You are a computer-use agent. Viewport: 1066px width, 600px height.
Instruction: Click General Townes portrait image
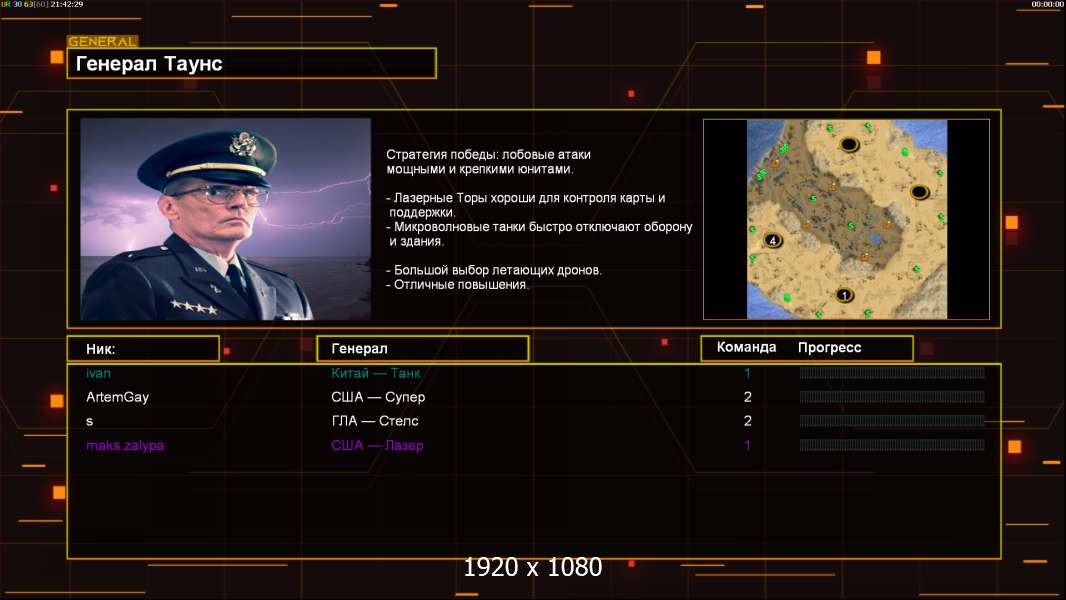point(226,219)
